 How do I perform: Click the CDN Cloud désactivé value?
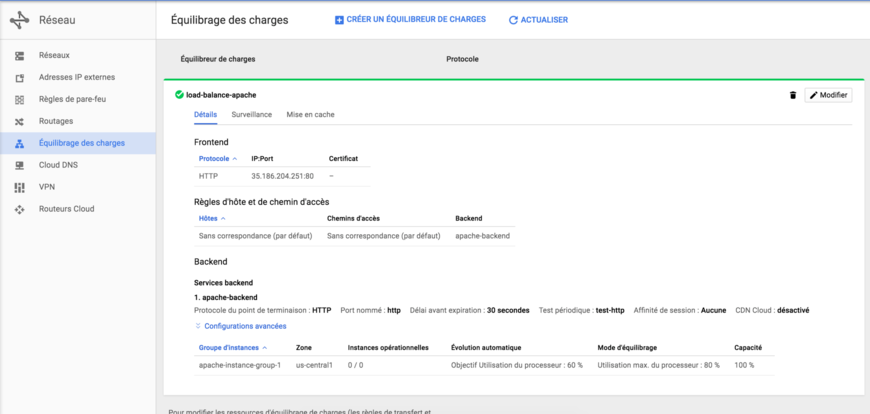click(793, 310)
